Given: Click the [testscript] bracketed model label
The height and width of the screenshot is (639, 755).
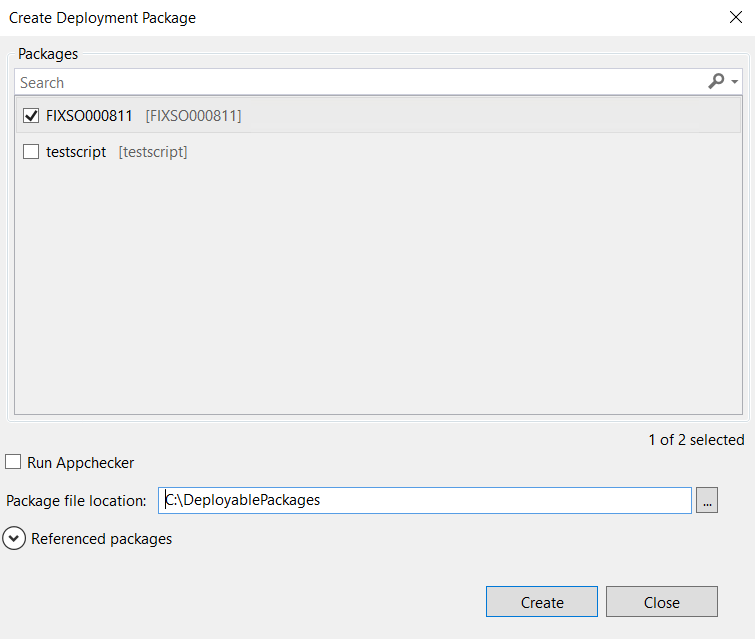Looking at the screenshot, I should [153, 152].
